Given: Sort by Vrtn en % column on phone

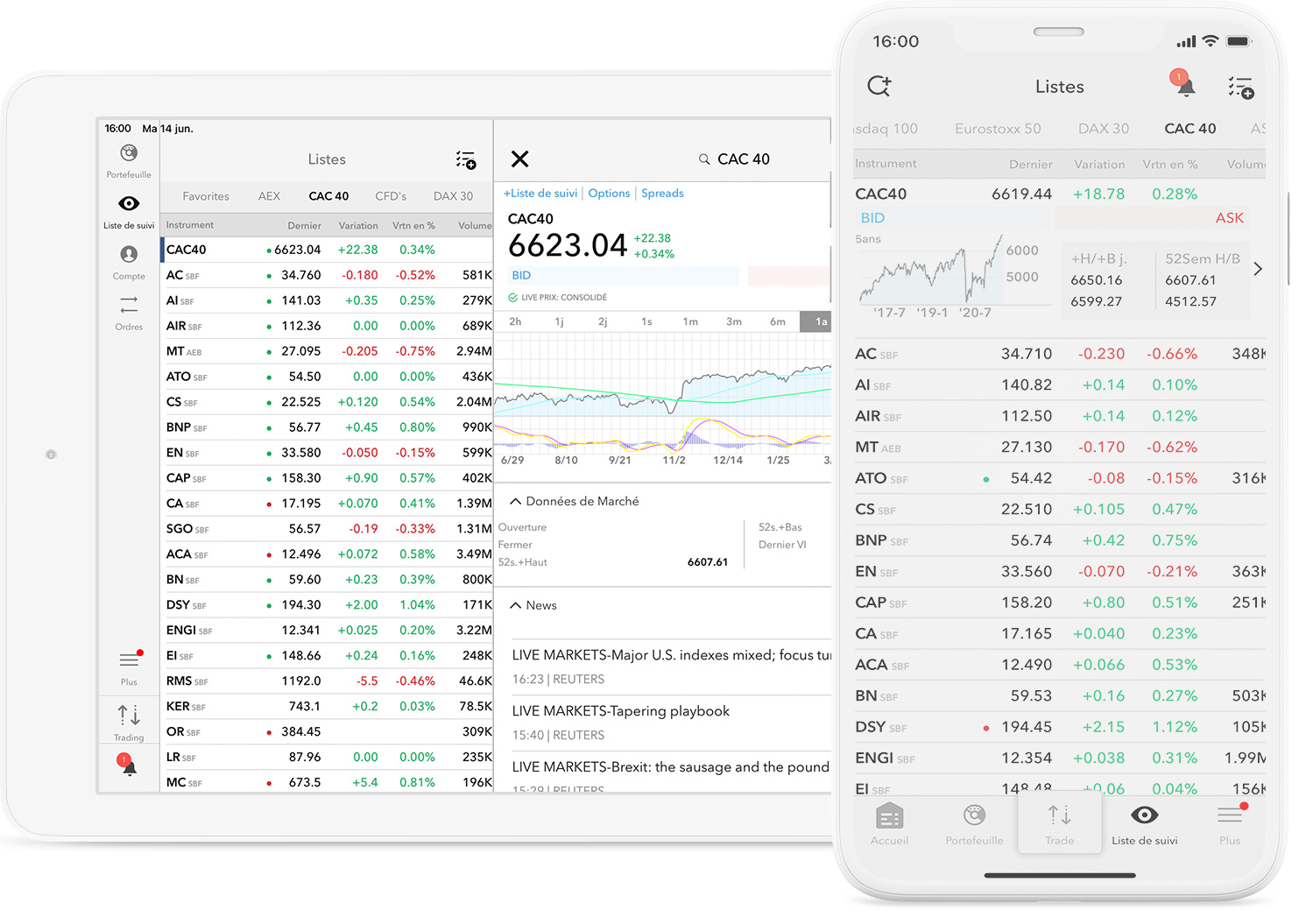Looking at the screenshot, I should coord(1169,165).
